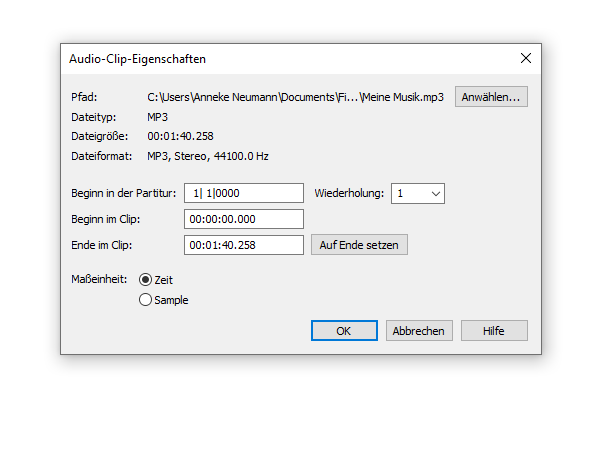This screenshot has width=602, height=455.
Task: Open the Wiederholung dropdown
Action: pyautogui.click(x=418, y=194)
